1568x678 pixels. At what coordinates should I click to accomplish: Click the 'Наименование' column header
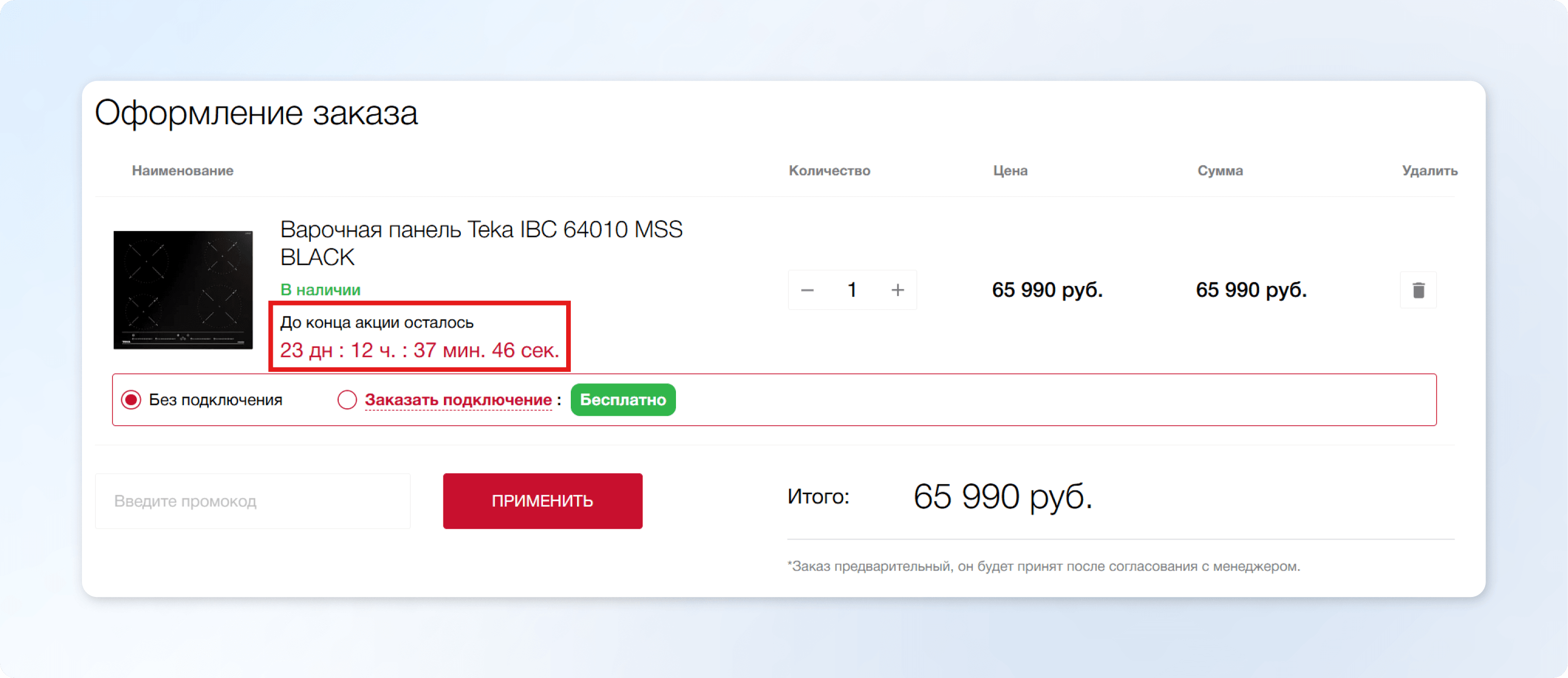pos(183,171)
